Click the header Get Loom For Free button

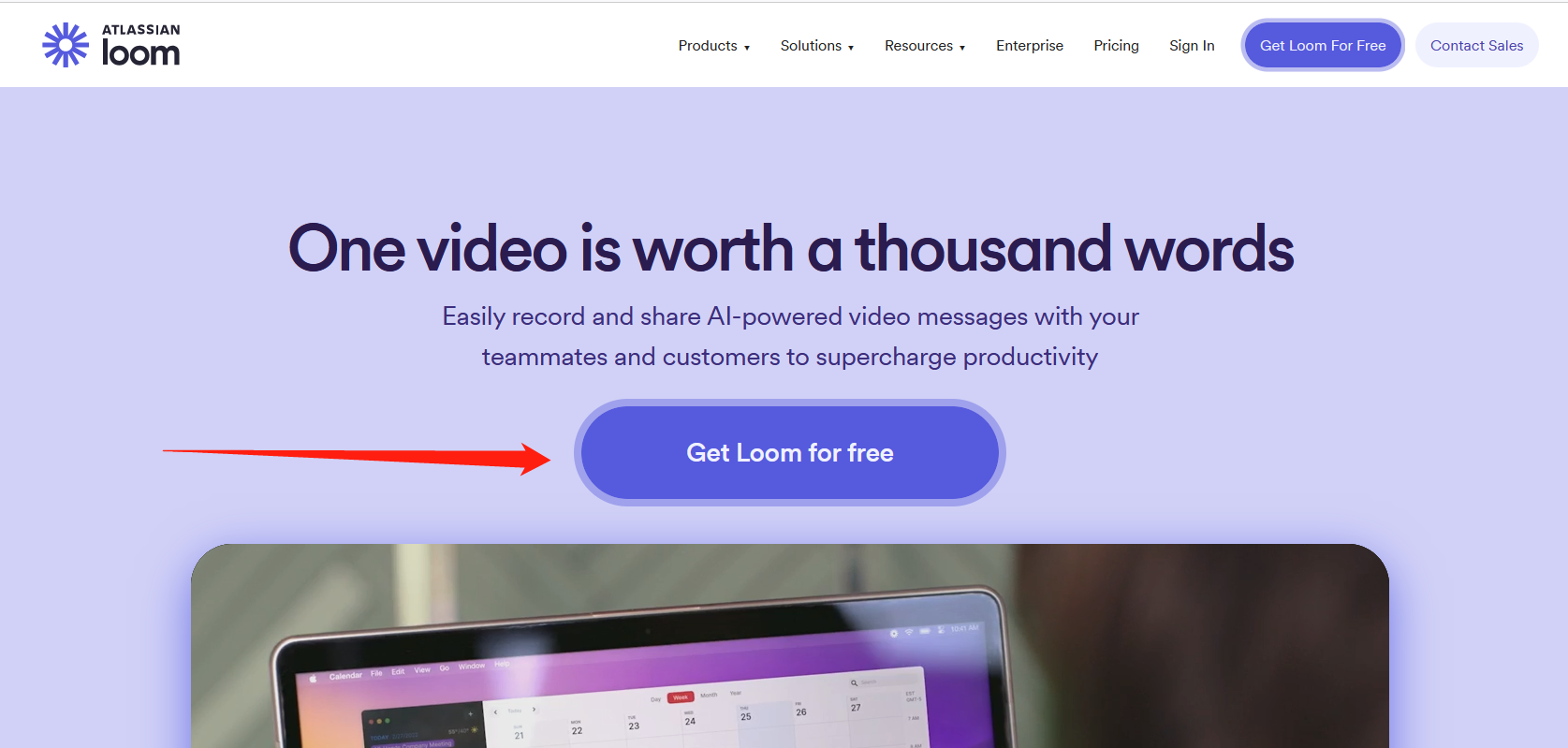click(1323, 45)
